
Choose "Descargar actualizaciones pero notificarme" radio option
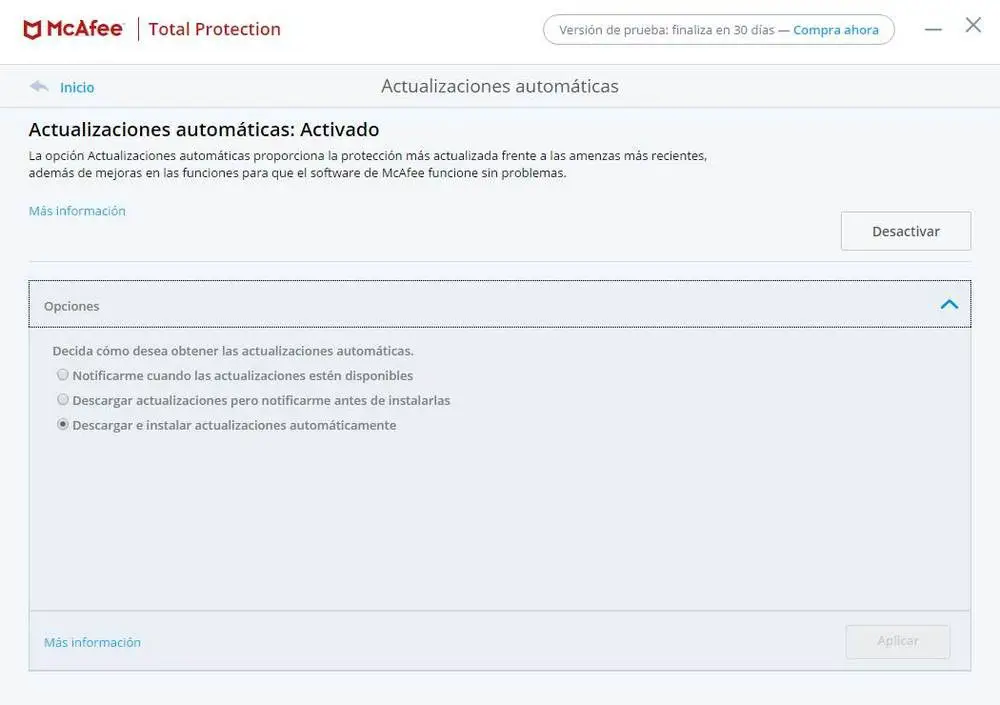63,400
